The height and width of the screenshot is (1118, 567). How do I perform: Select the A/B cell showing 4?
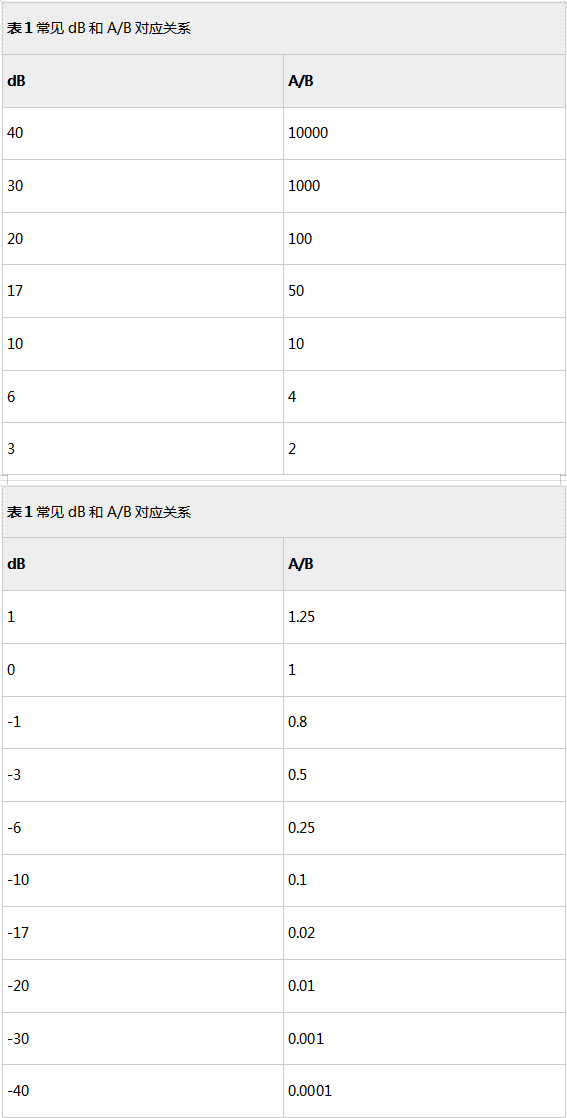(424, 396)
